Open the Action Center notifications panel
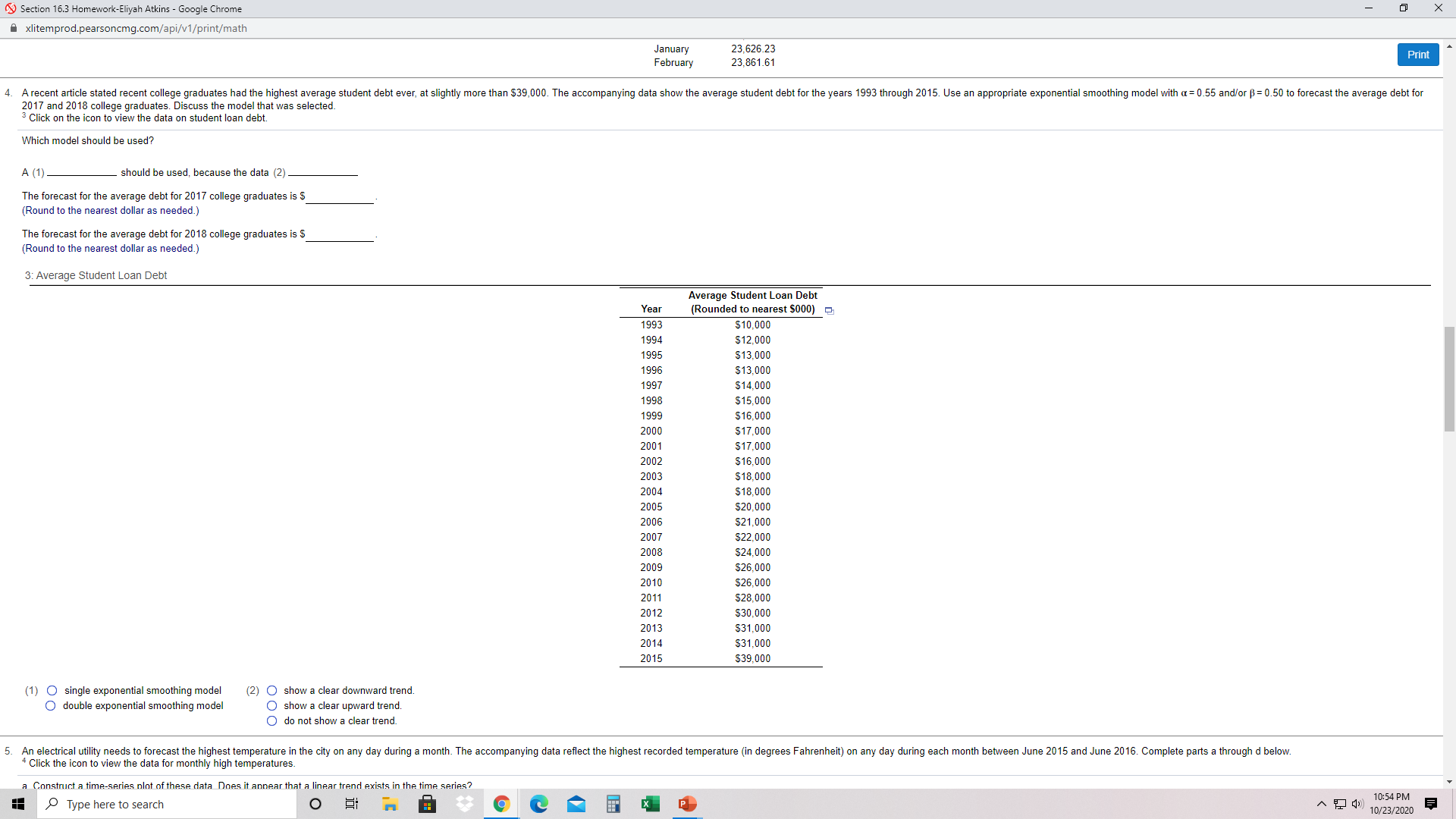The width and height of the screenshot is (1456, 819). pos(1431,804)
